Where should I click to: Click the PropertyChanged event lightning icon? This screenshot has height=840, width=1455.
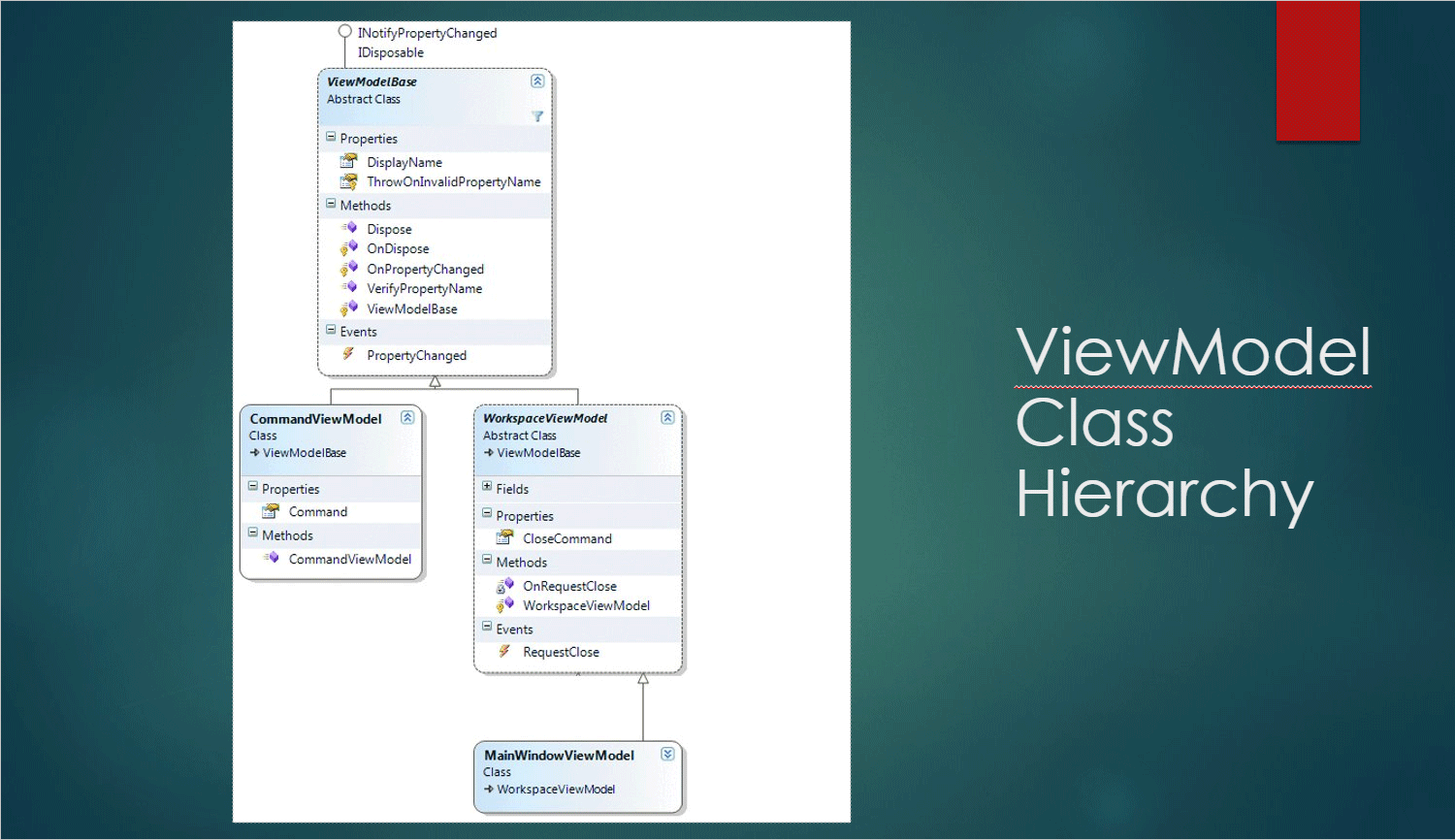click(x=348, y=355)
